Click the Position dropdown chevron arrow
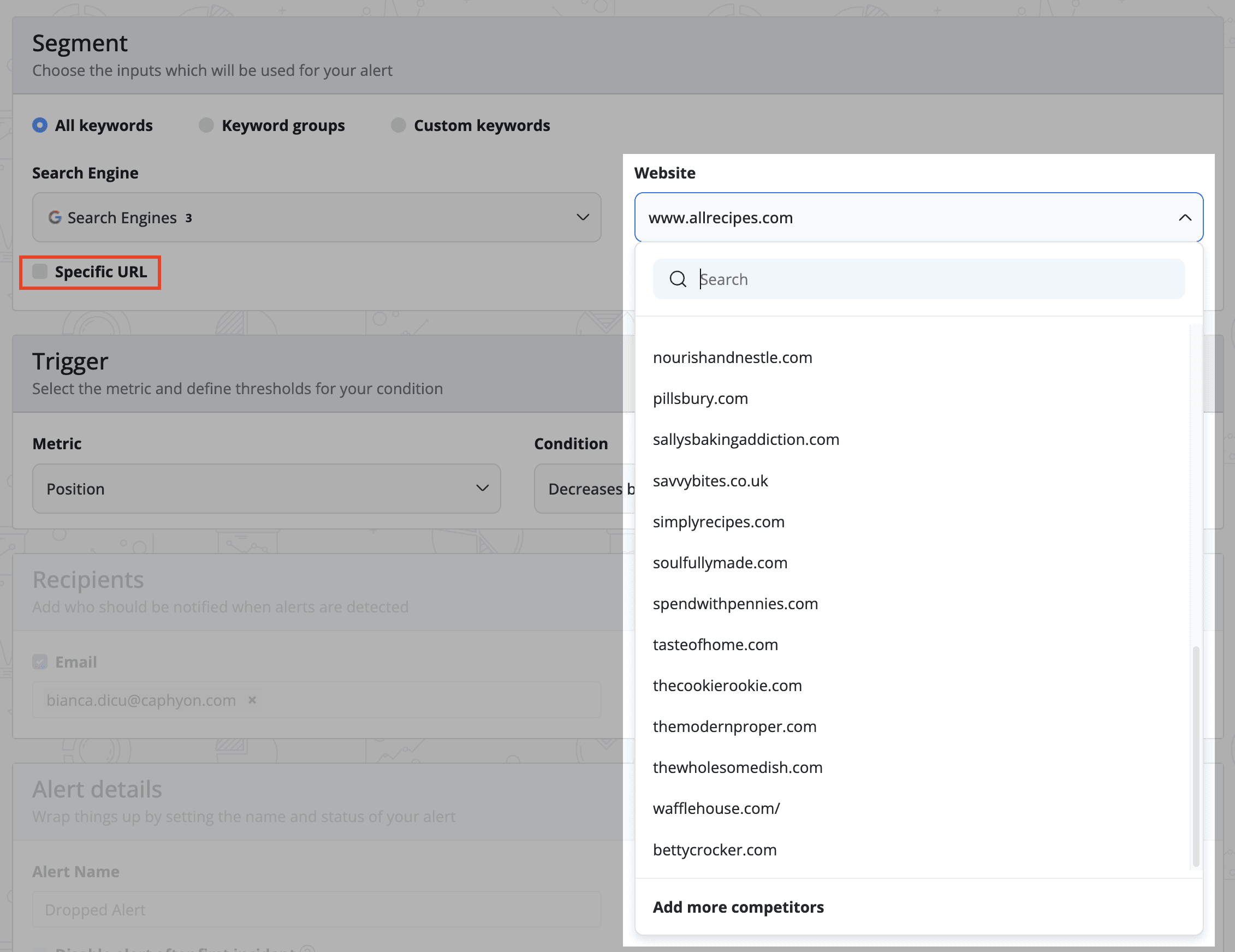The image size is (1235, 952). 482,489
